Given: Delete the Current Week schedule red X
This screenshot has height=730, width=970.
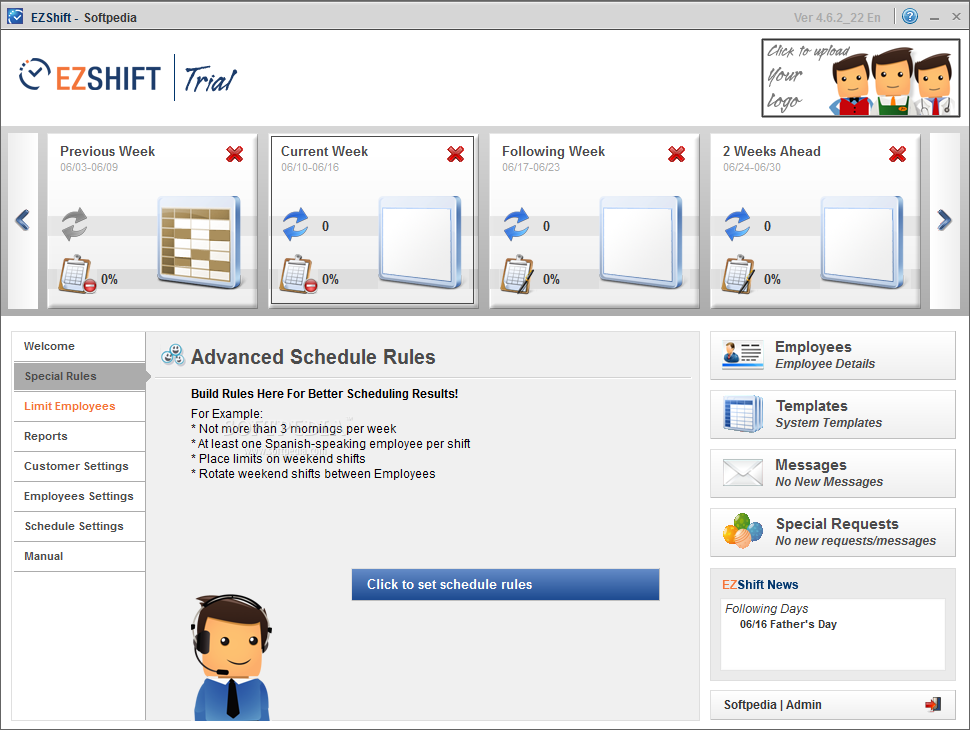Looking at the screenshot, I should [x=455, y=154].
